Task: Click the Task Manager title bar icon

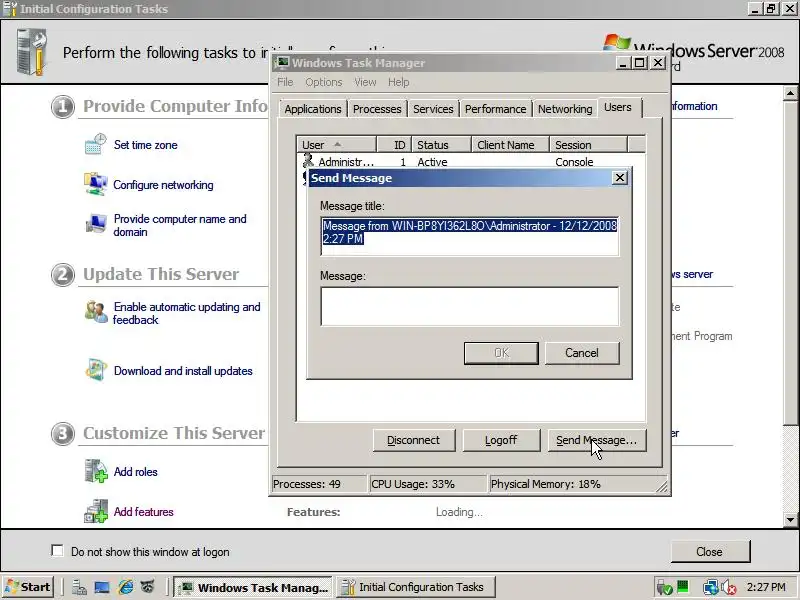Action: click(x=282, y=63)
